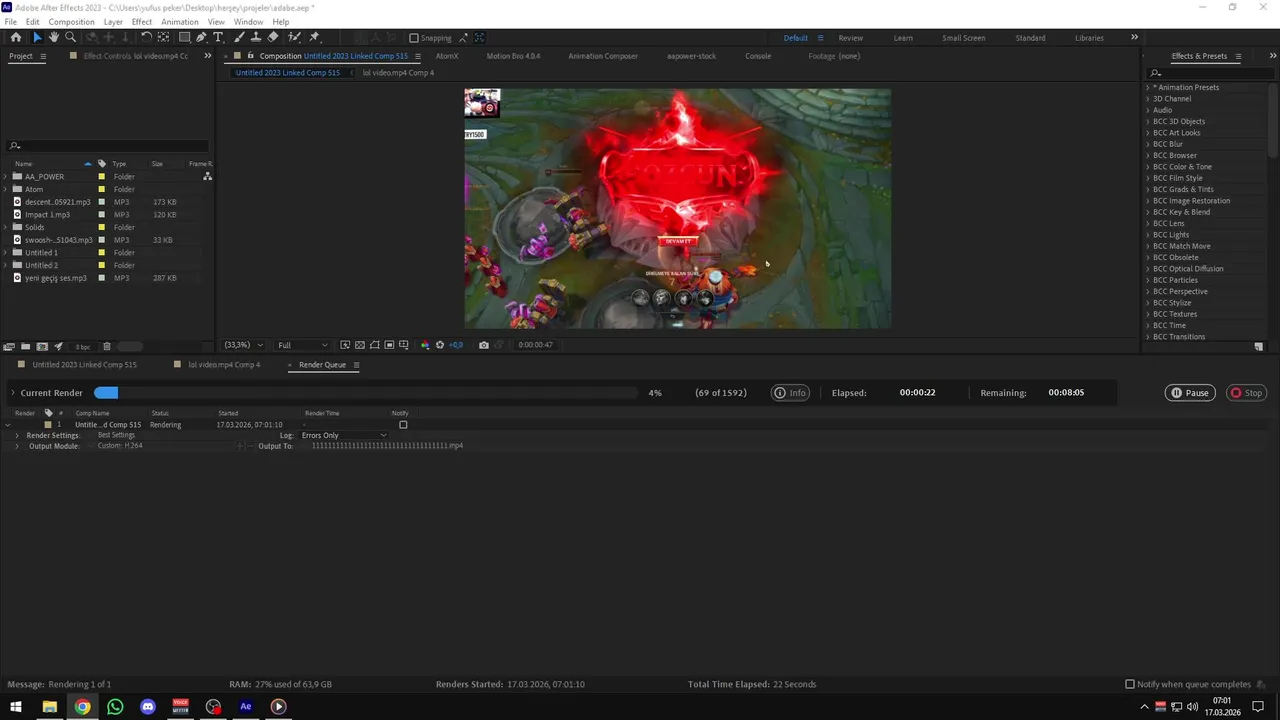Click yellow label swatch of Atom folder
Viewport: 1280px width, 720px height.
click(x=101, y=189)
